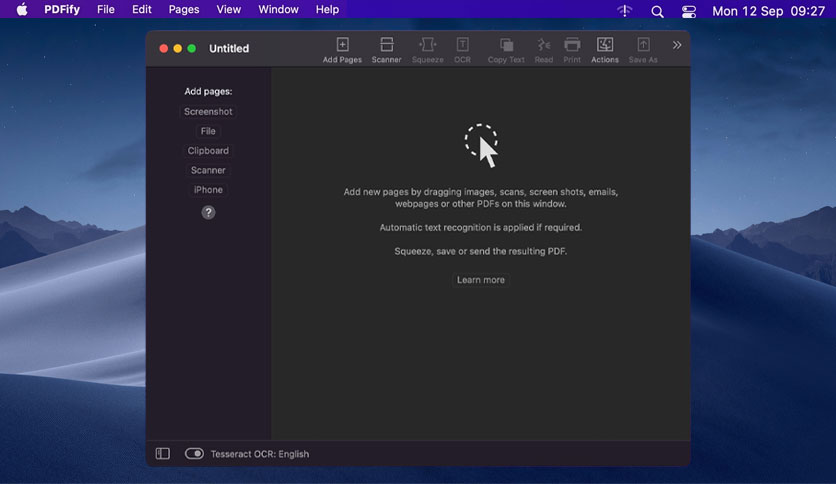Open the Pages menu

[x=184, y=10]
